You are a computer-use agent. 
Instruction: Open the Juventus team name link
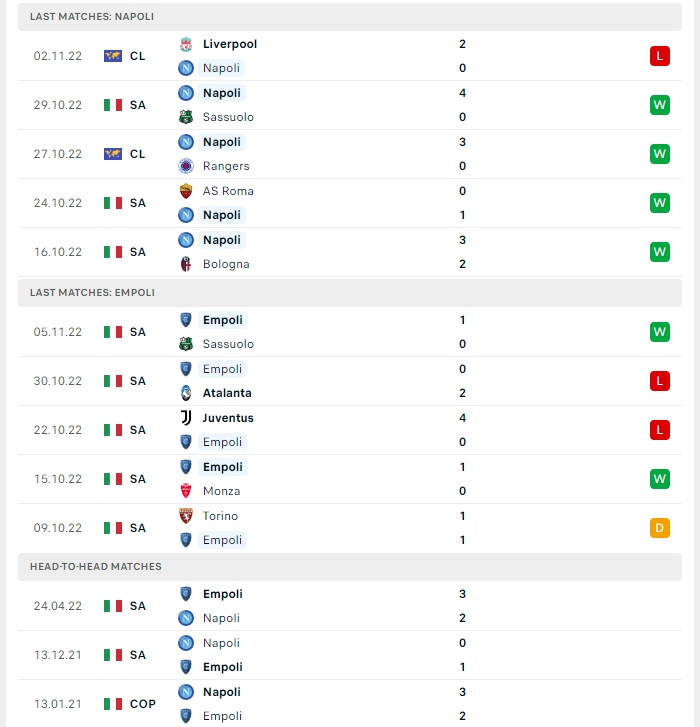coord(228,418)
